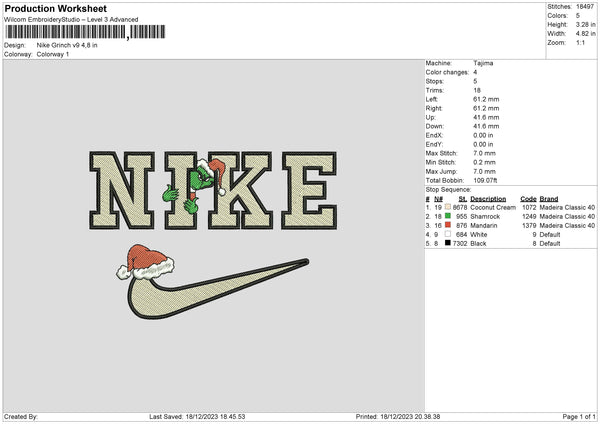Click the 'Code' column header

pyautogui.click(x=528, y=199)
